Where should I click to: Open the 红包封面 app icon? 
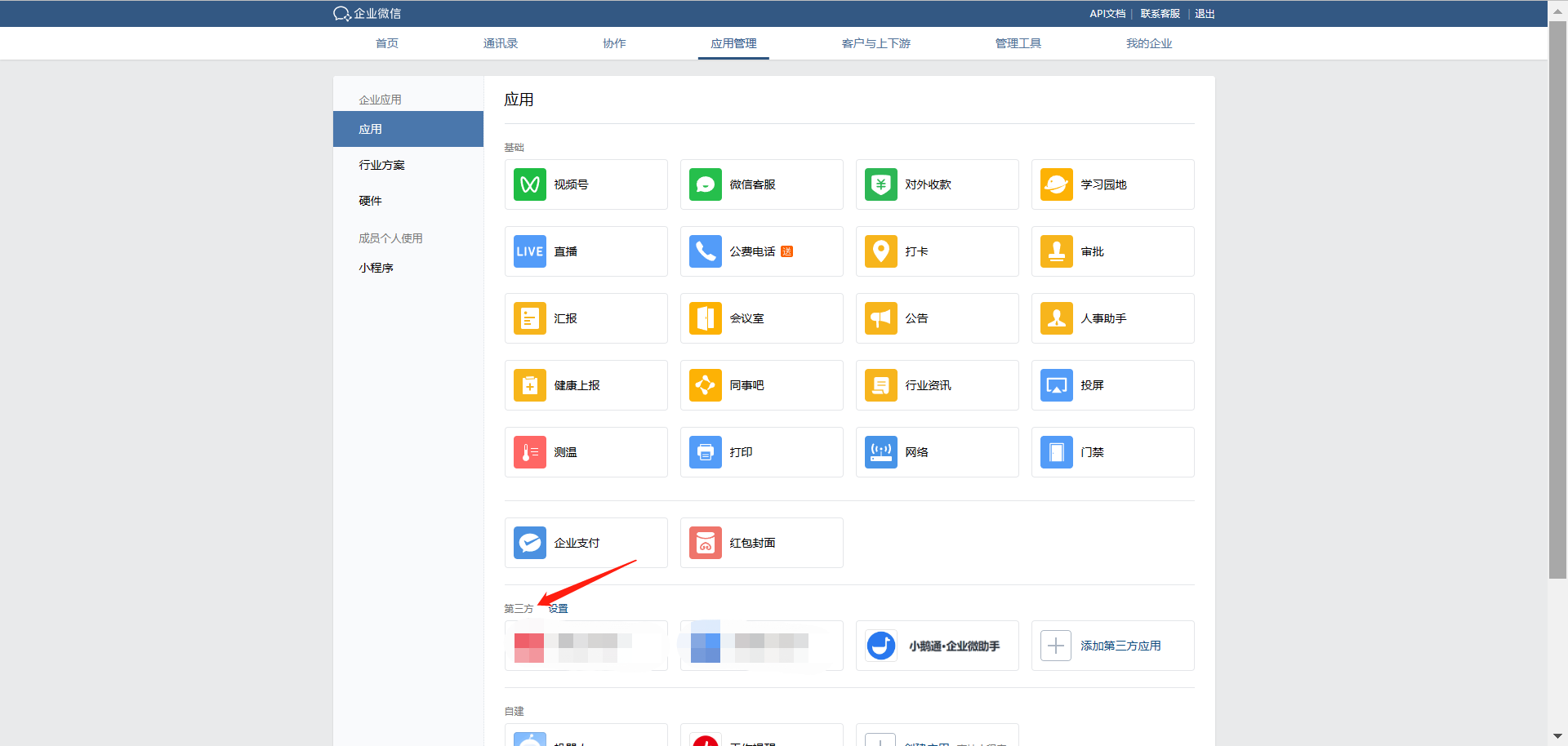pos(706,543)
